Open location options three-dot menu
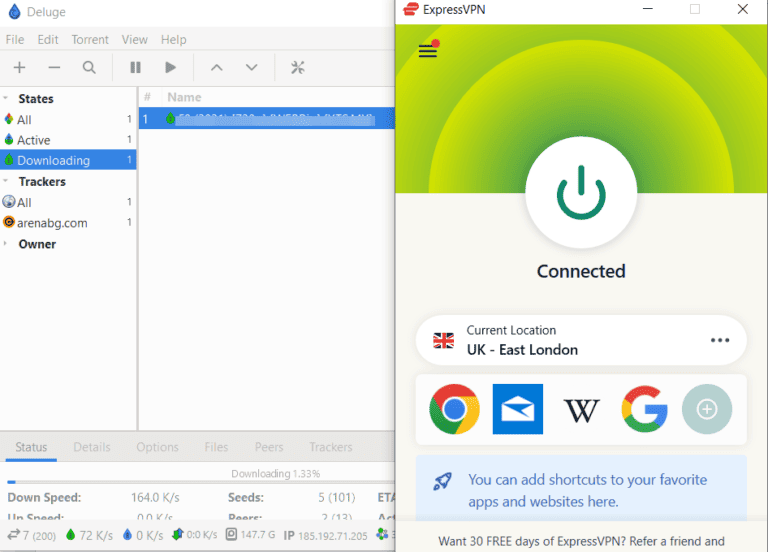The image size is (768, 552). coord(720,340)
